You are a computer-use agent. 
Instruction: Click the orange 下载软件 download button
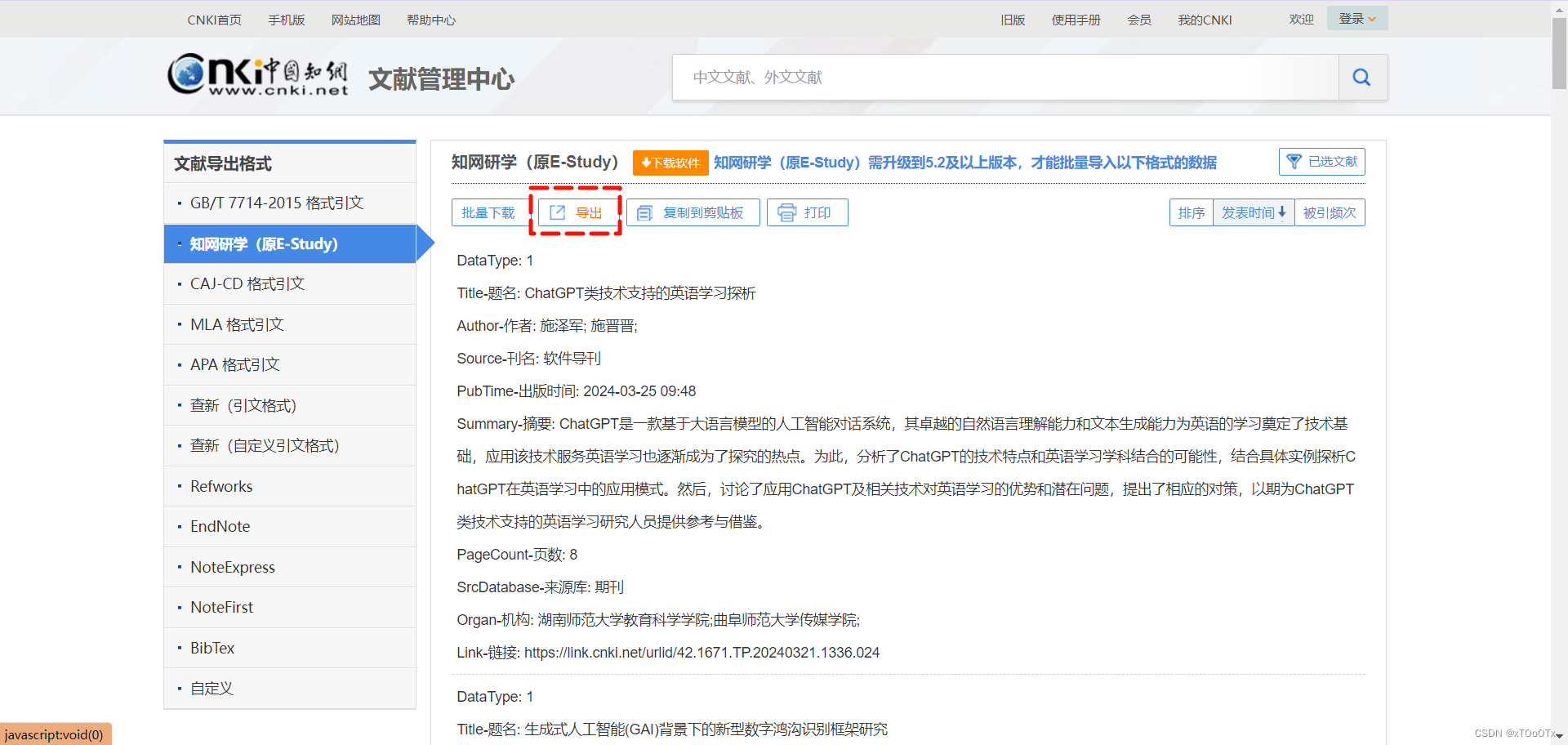670,163
